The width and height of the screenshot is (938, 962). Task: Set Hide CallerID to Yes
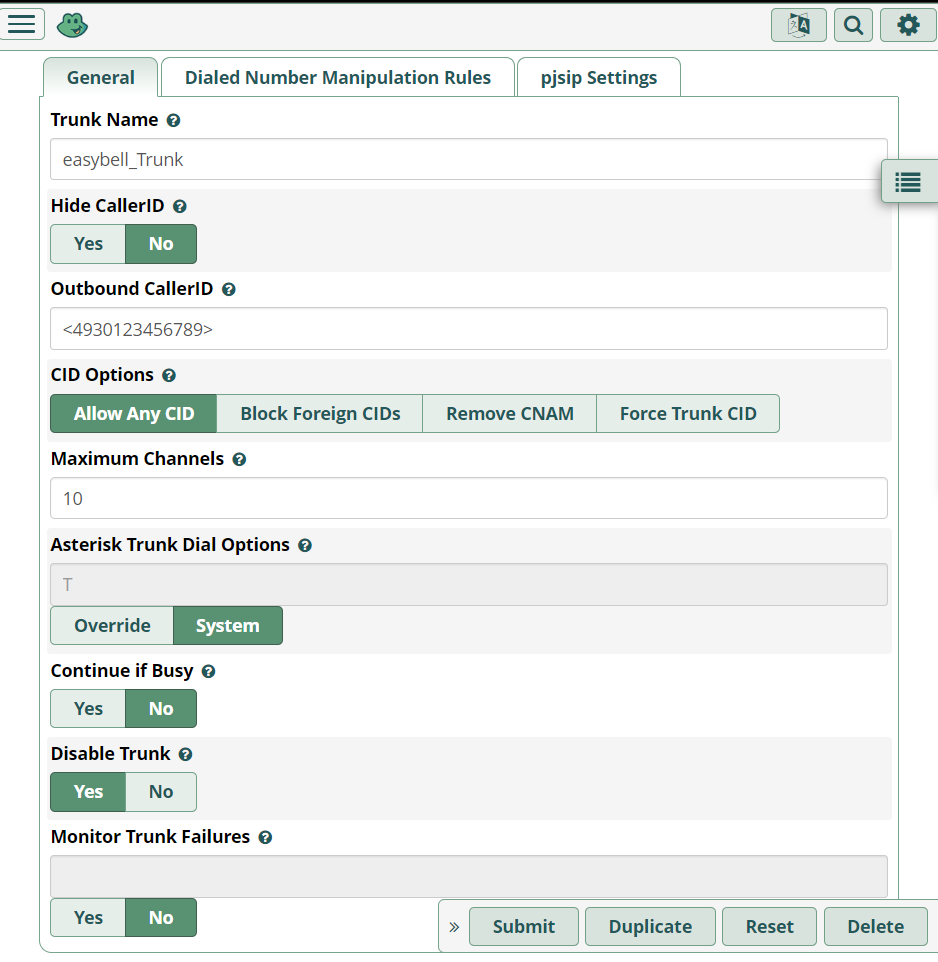pyautogui.click(x=88, y=244)
